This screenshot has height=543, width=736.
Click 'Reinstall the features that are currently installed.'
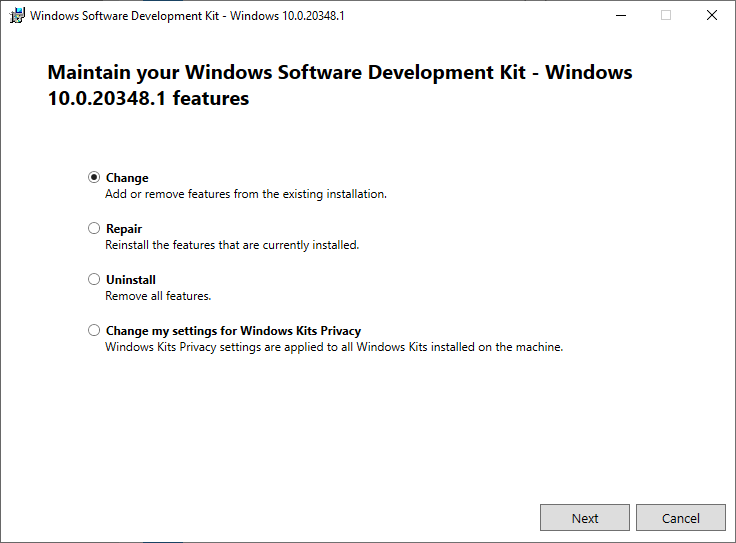[x=232, y=245]
